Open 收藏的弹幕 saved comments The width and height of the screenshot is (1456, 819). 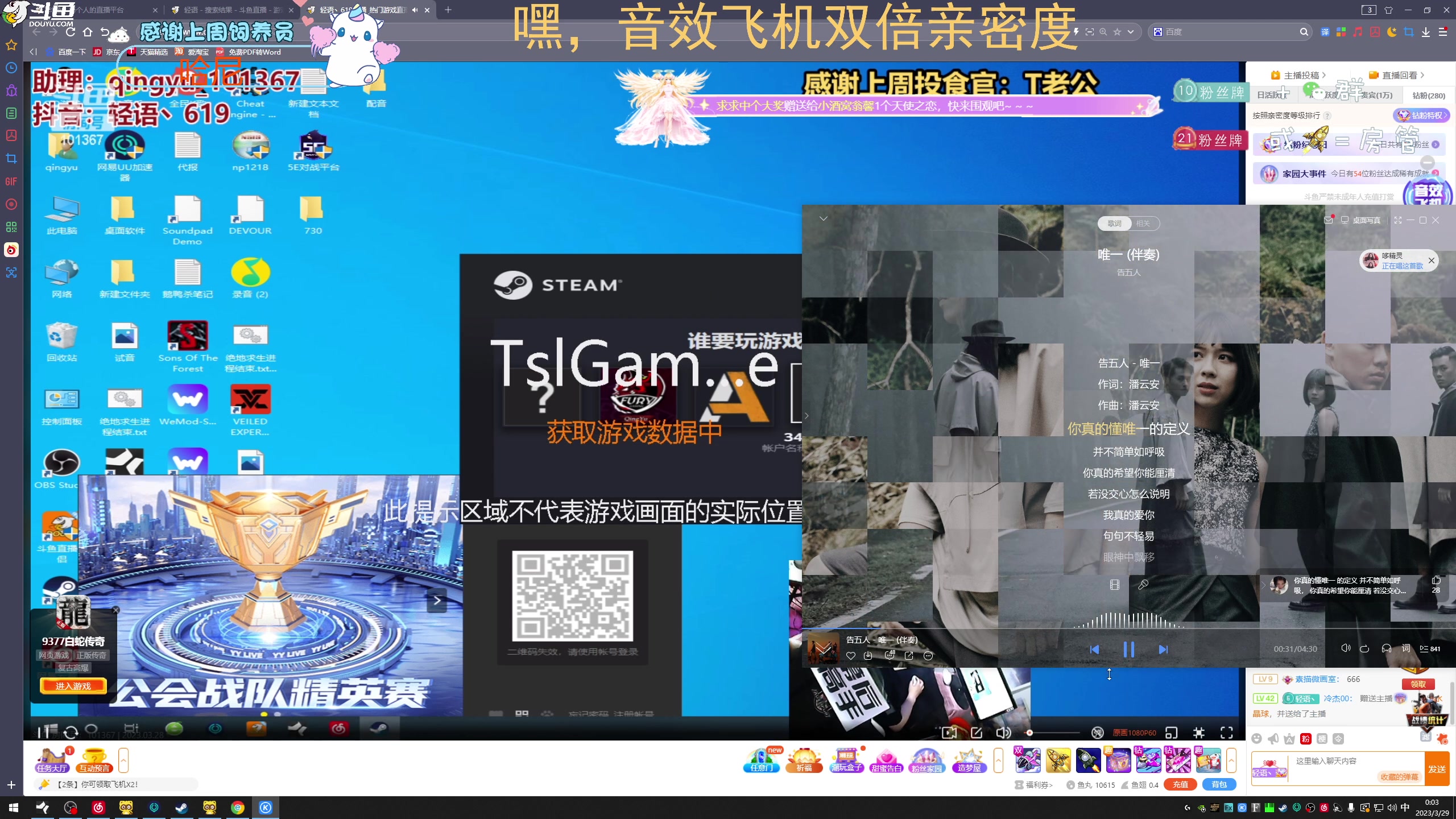click(1400, 777)
